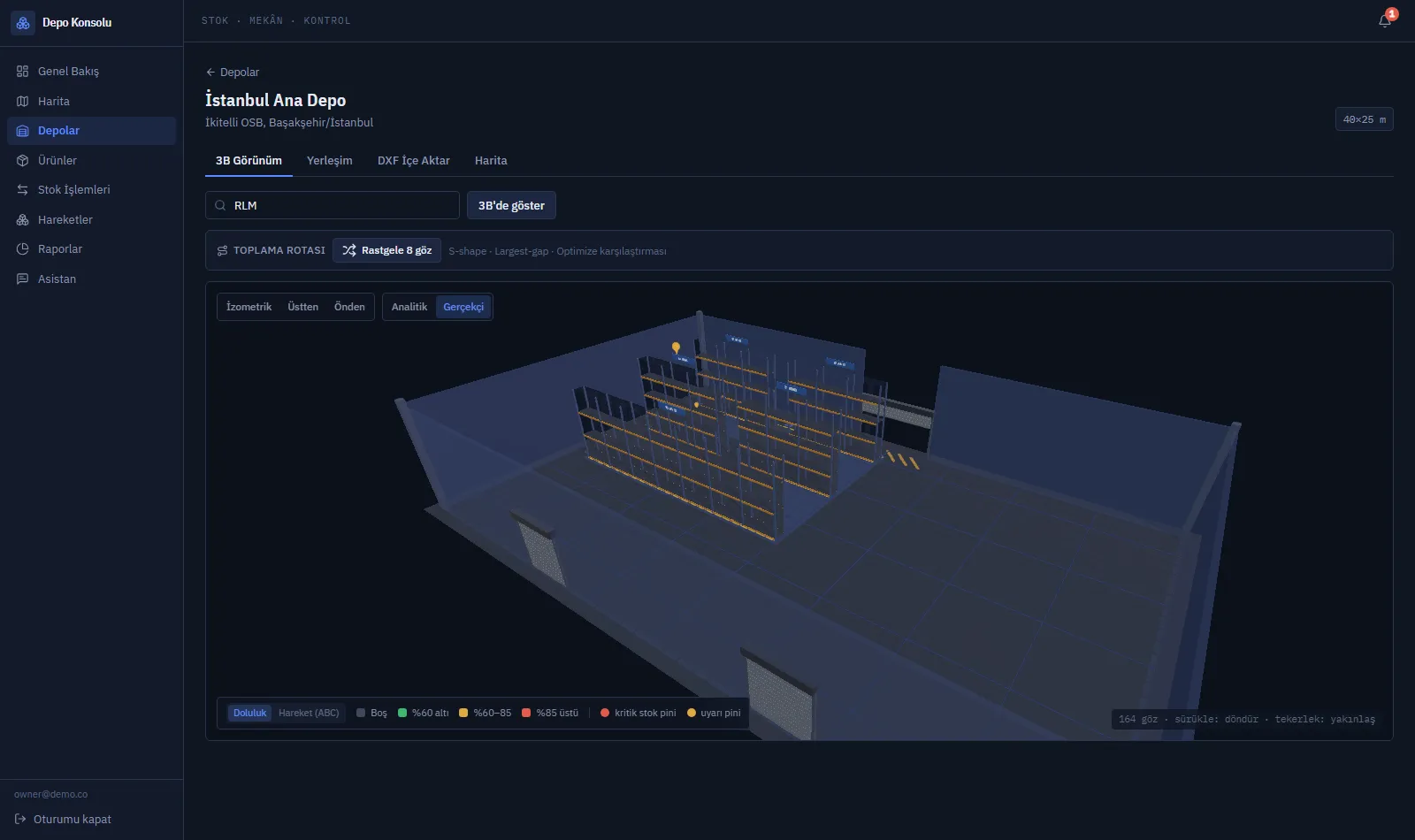Select Gerçekçi render mode
This screenshot has height=840, width=1415.
(463, 307)
